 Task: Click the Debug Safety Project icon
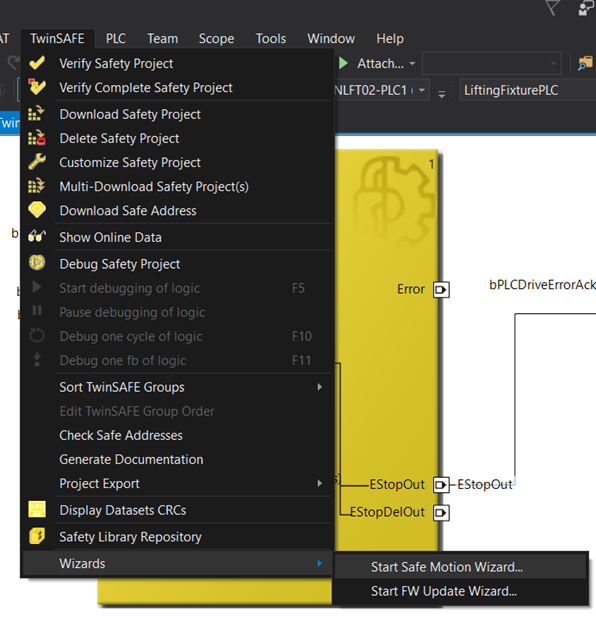pos(37,263)
